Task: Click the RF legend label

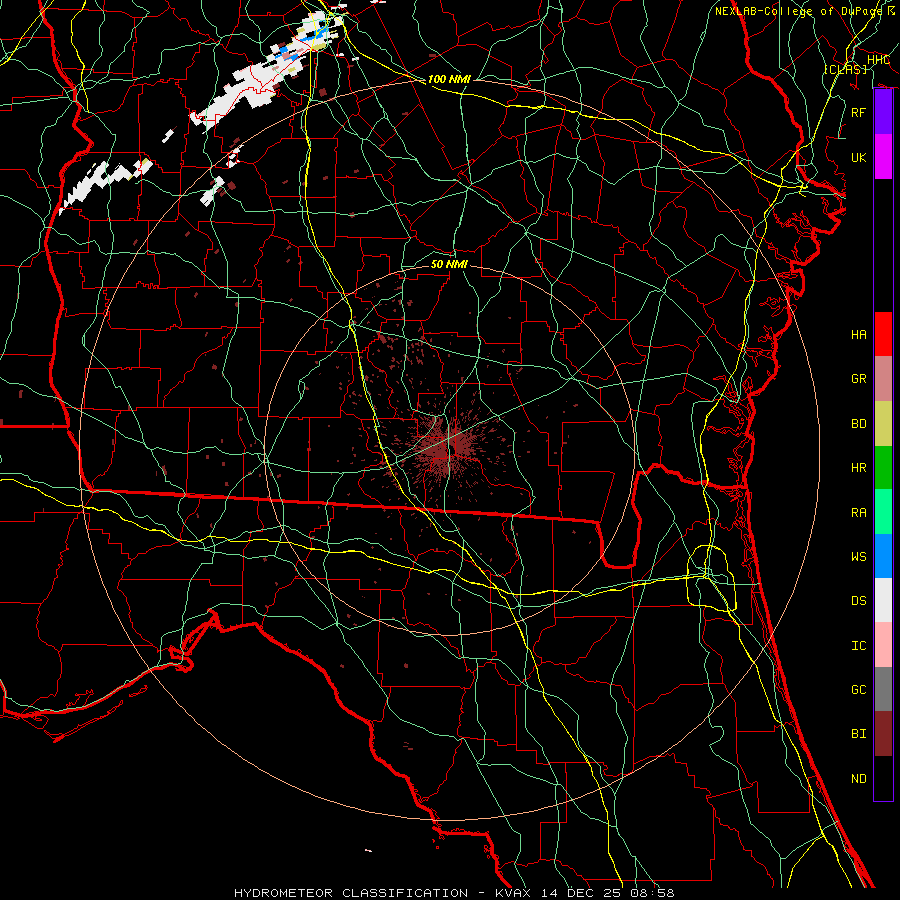Action: coord(858,112)
